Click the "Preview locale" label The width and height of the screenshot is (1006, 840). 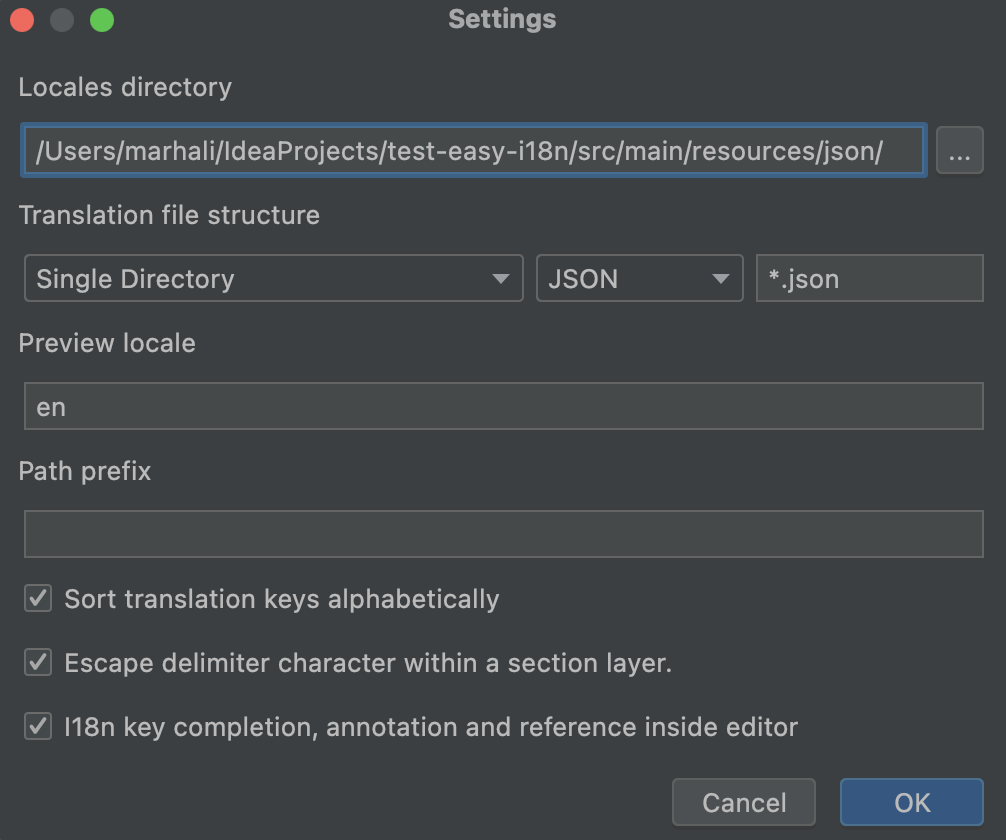107,343
